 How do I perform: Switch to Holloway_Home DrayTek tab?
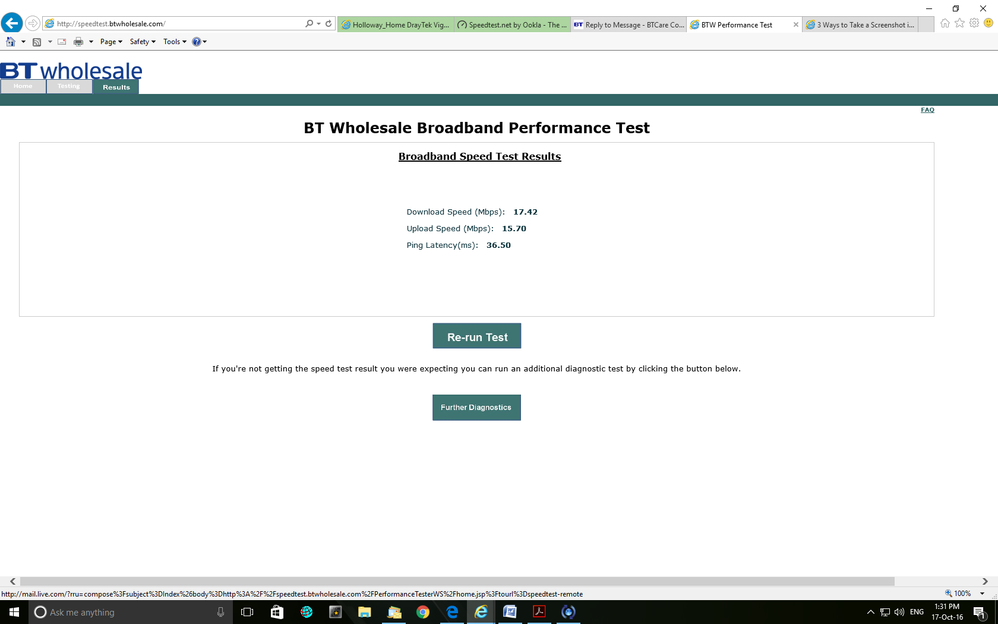point(396,25)
